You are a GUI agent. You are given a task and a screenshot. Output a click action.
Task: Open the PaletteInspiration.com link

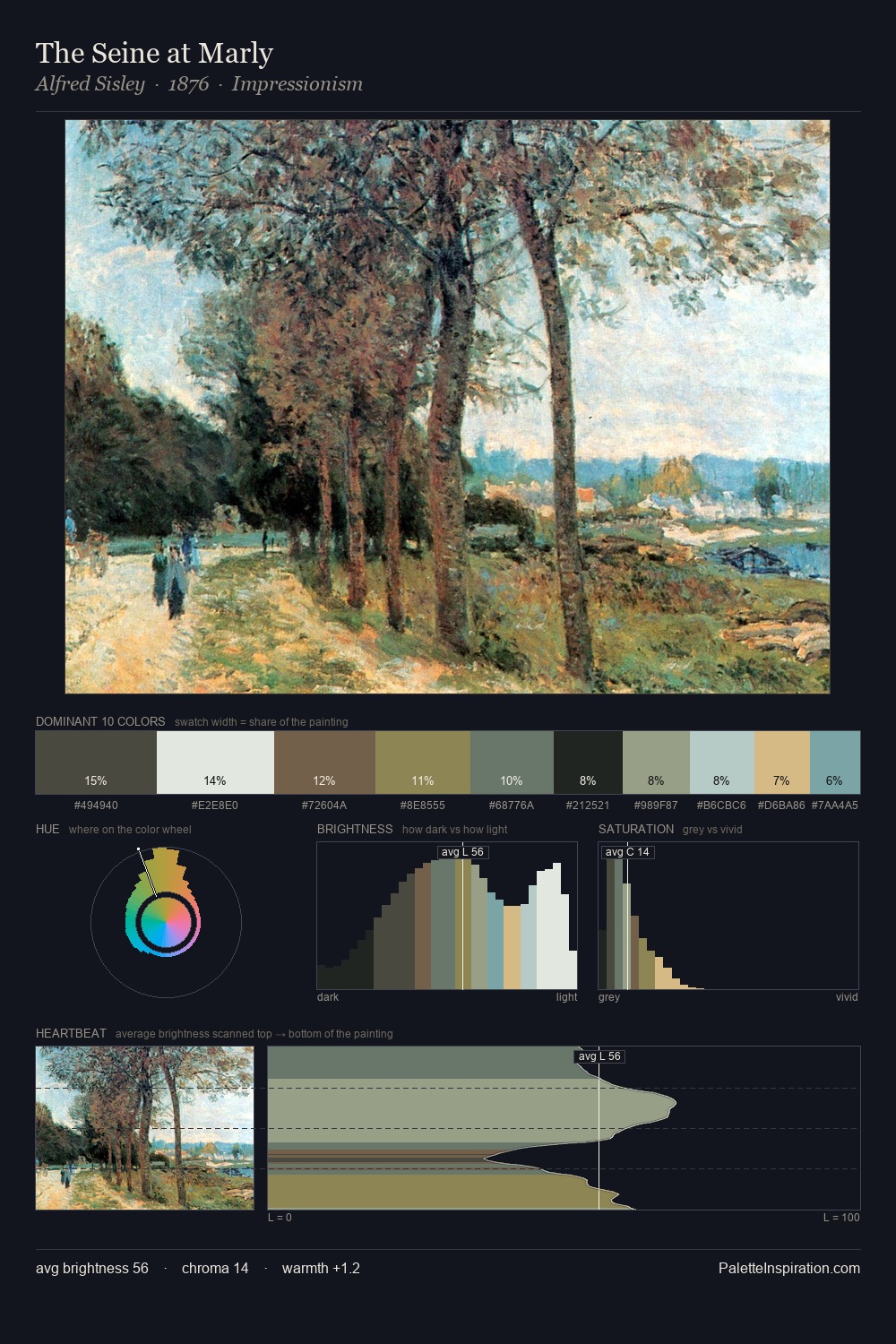click(x=789, y=1268)
